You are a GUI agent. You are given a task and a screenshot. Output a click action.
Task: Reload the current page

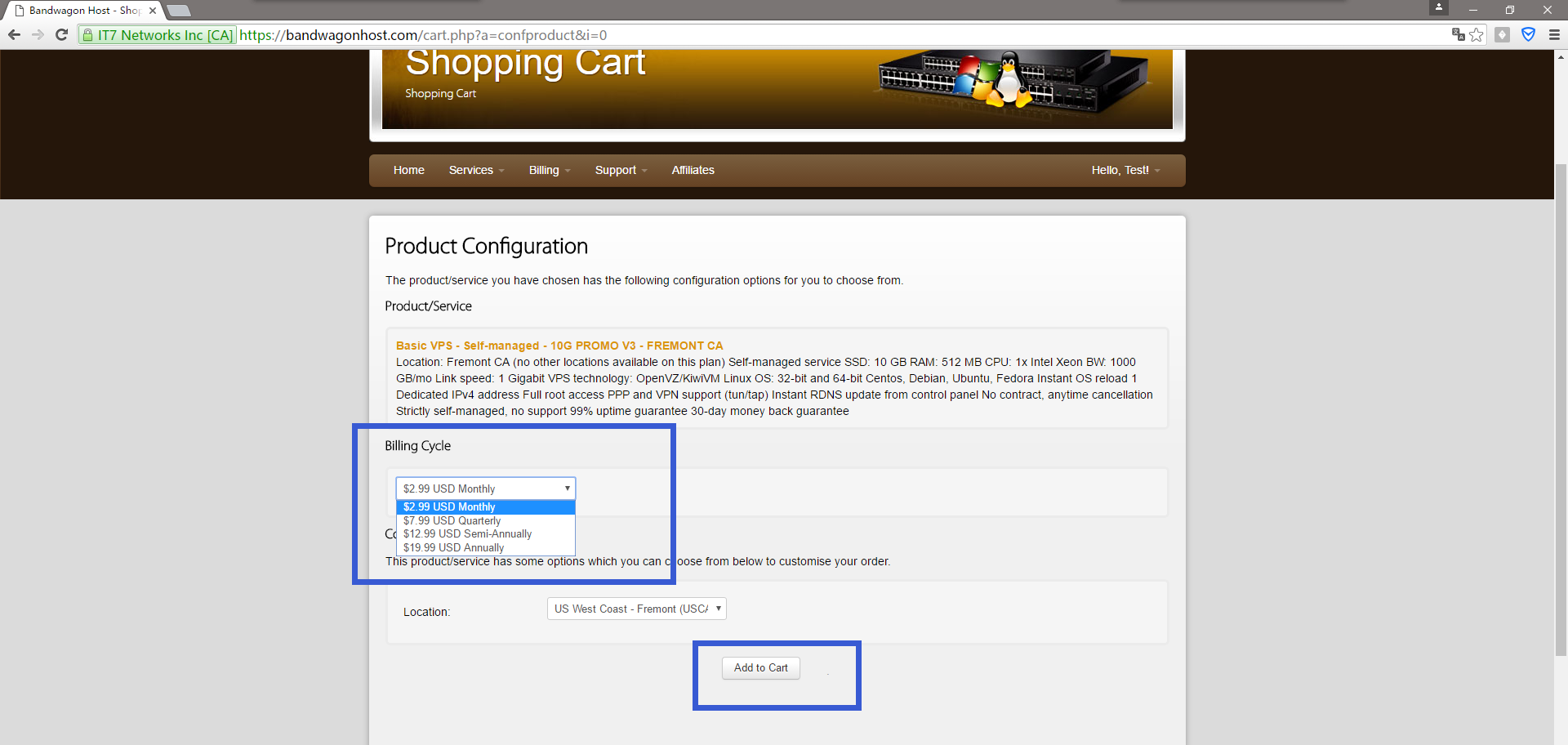click(61, 35)
